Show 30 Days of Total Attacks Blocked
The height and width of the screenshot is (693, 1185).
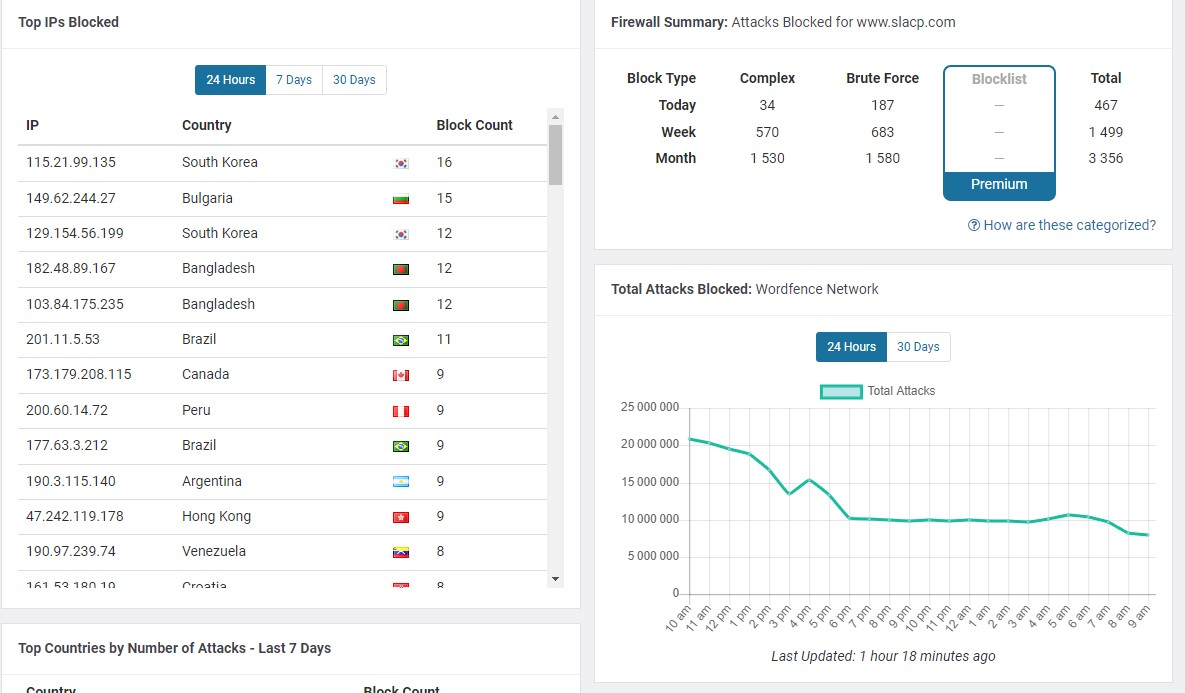coord(918,347)
